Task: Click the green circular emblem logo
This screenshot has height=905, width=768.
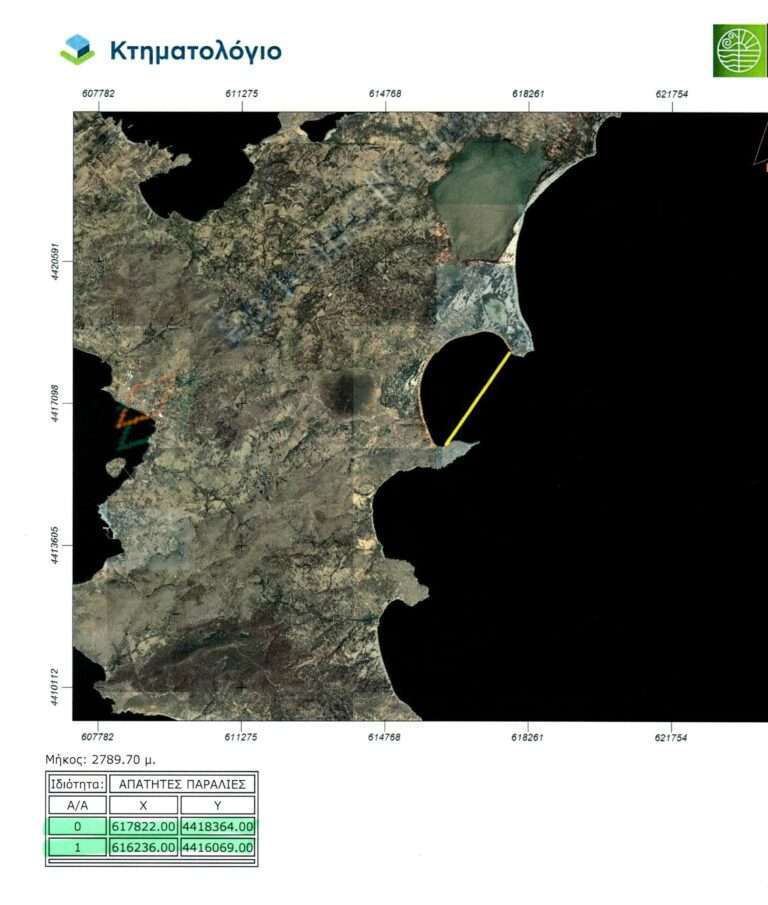Action: coord(739,50)
